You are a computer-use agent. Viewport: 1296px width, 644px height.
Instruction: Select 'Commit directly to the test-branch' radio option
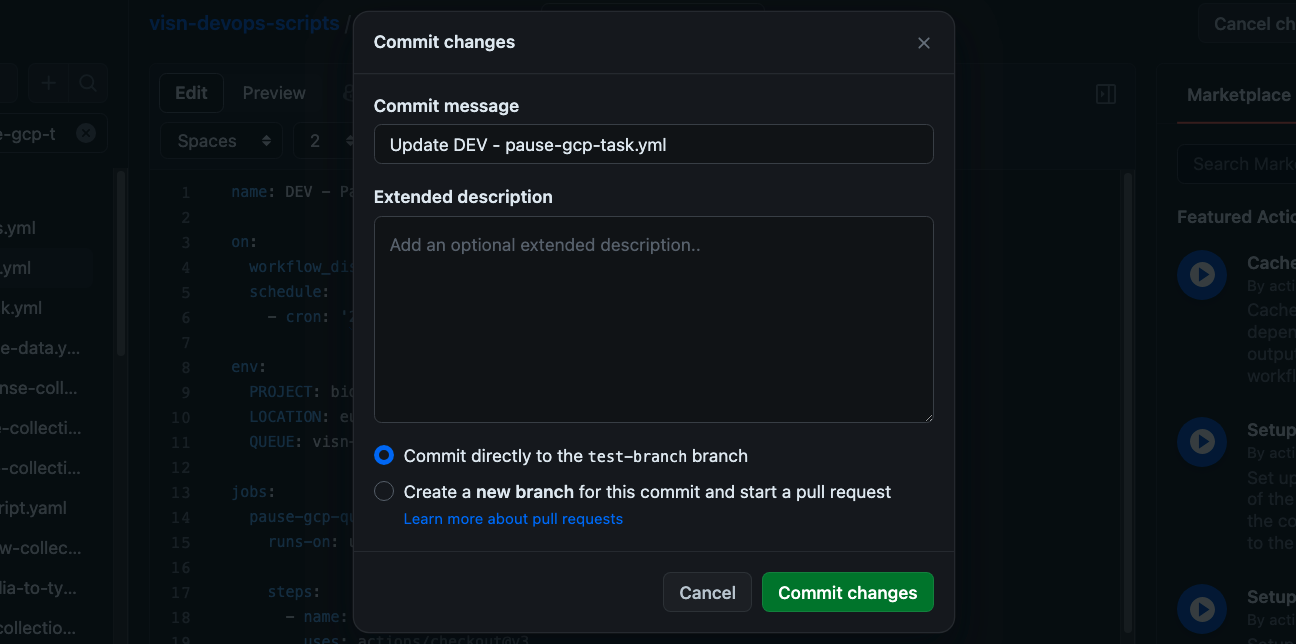click(384, 456)
